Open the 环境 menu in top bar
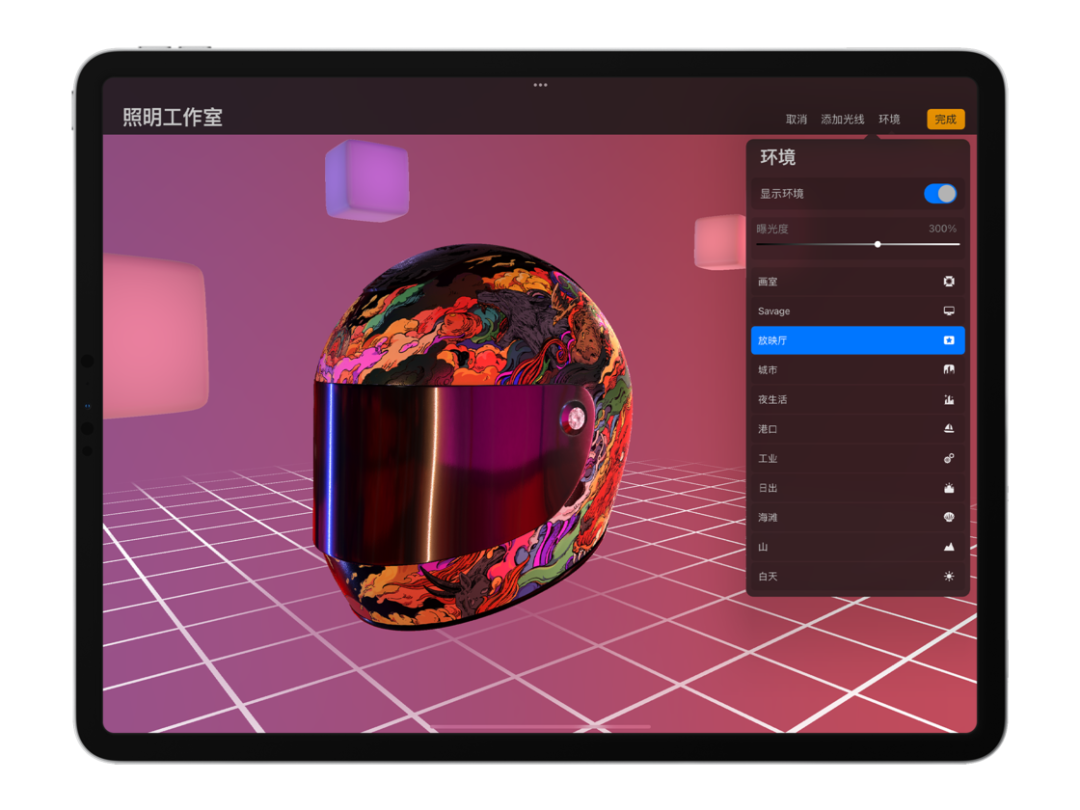The image size is (1080, 810). (x=889, y=119)
